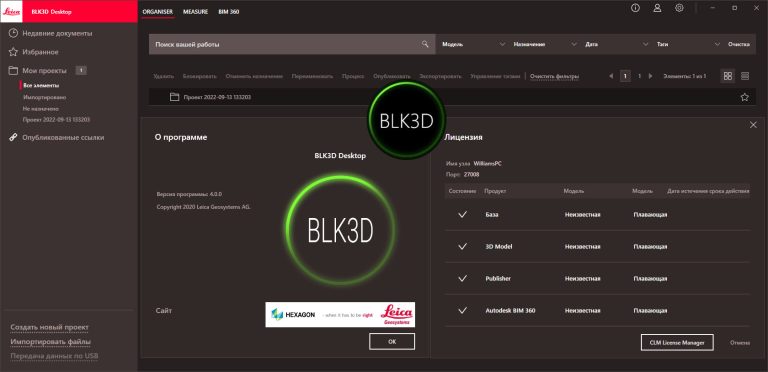
Task: Select Импортировано in the sidebar
Action: pyautogui.click(x=44, y=97)
